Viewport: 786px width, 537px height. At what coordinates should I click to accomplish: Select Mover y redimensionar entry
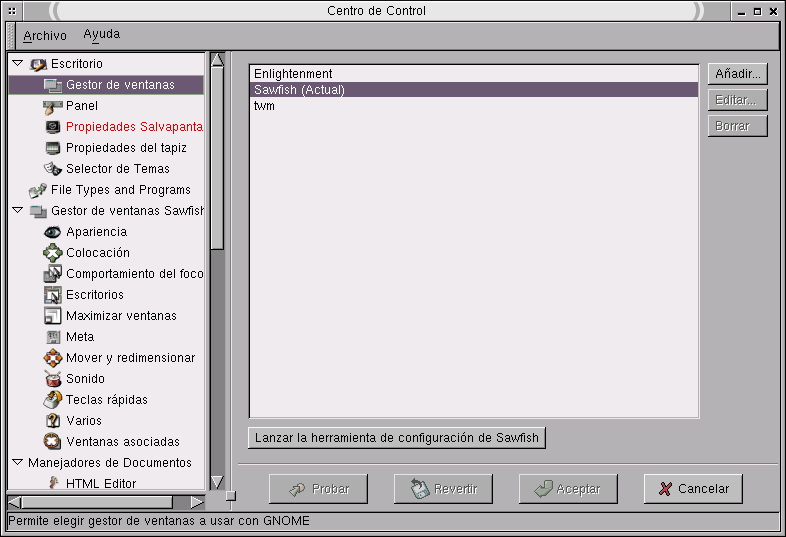[x=130, y=358]
